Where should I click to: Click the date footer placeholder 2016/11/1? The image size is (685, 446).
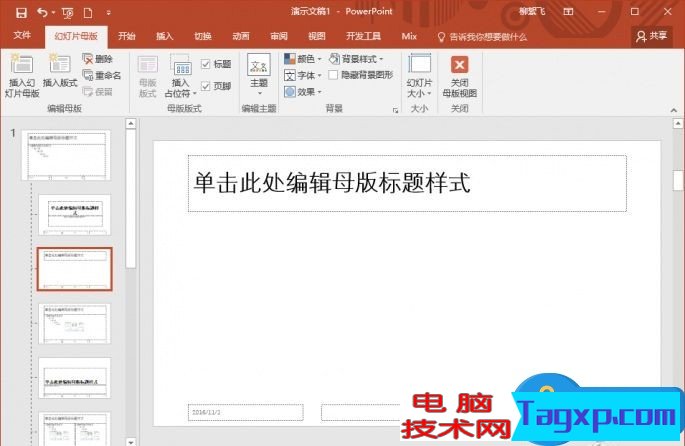coord(246,412)
